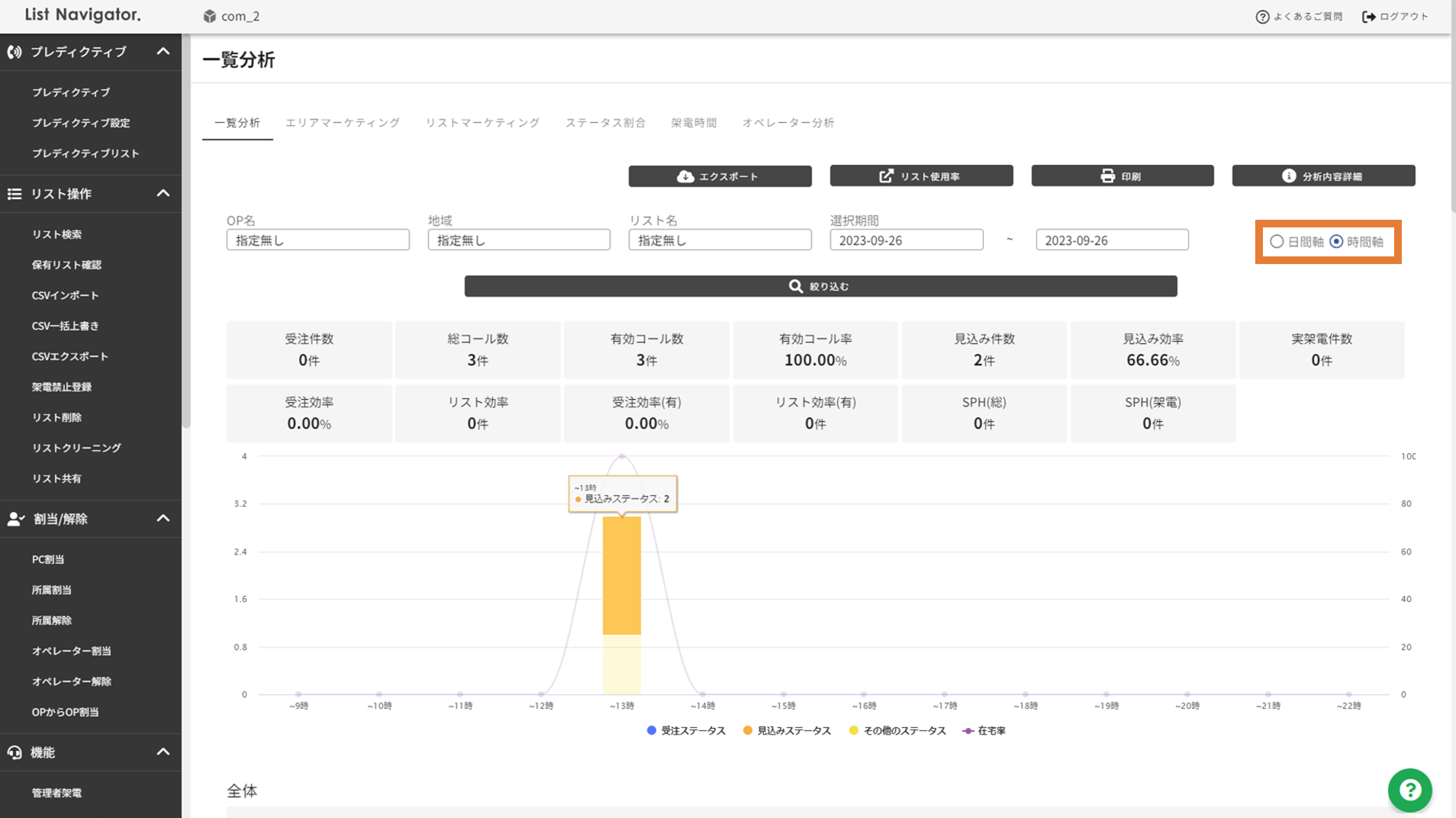This screenshot has height=818, width=1456.
Task: Switch to the エリアマーケティング tab
Action: coord(342,122)
